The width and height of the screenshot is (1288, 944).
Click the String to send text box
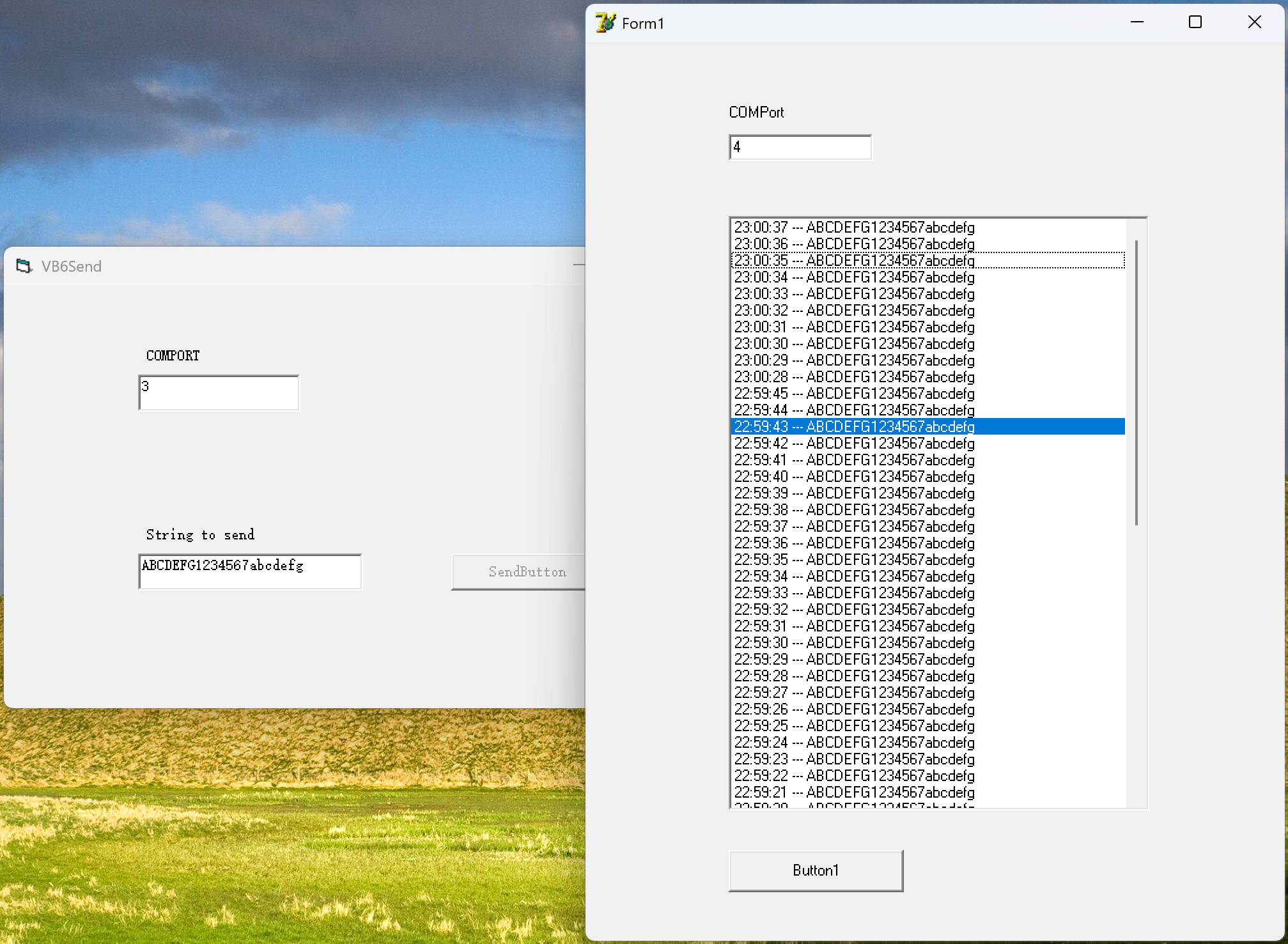coord(250,571)
